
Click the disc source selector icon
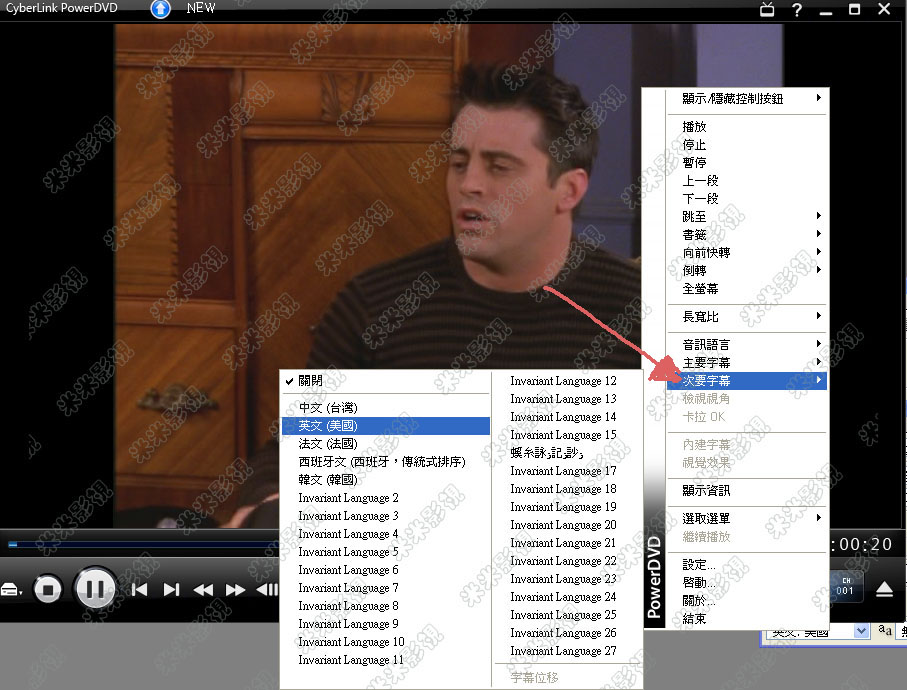12,590
